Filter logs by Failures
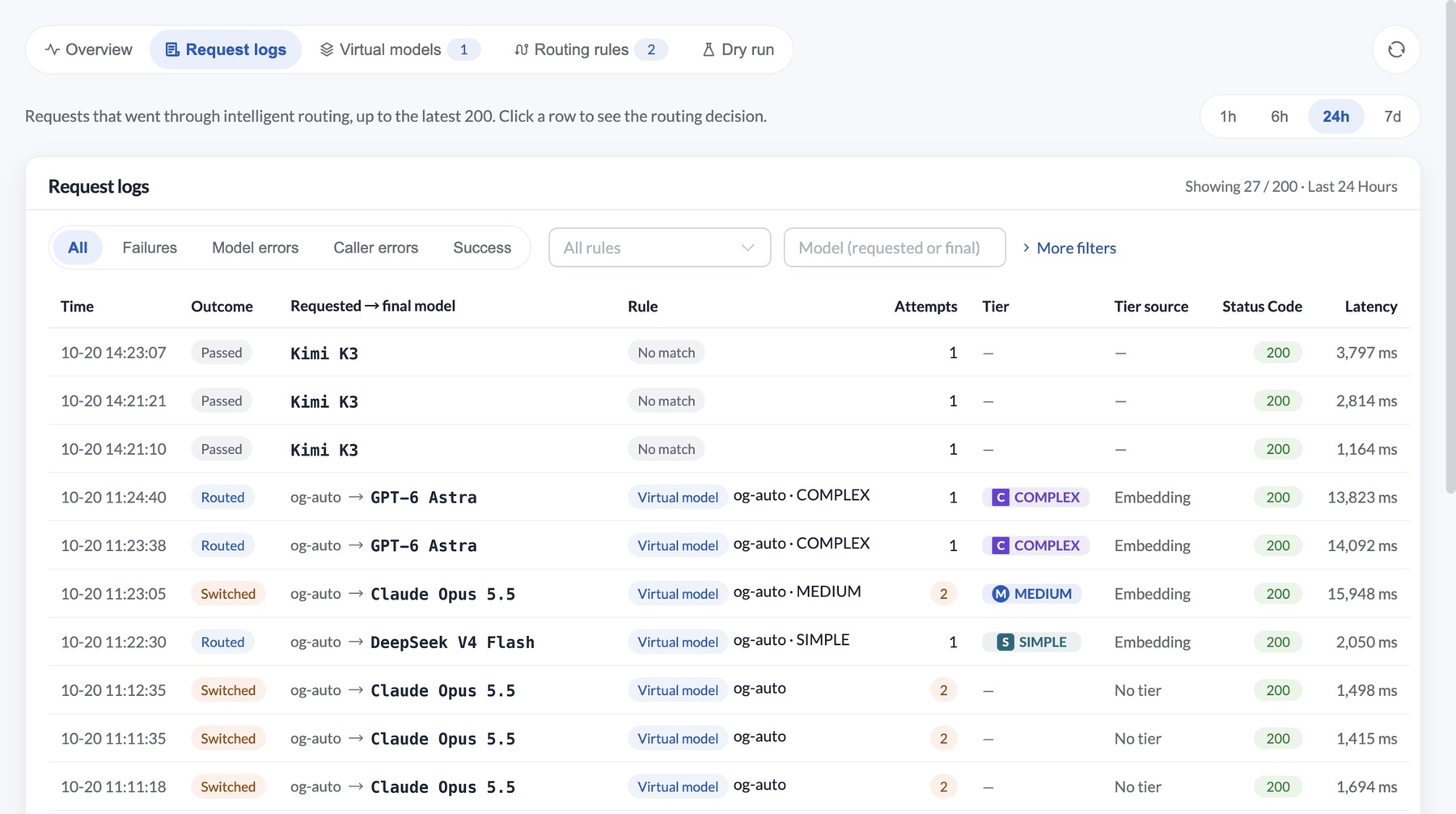Viewport: 1456px width, 814px height. (150, 248)
